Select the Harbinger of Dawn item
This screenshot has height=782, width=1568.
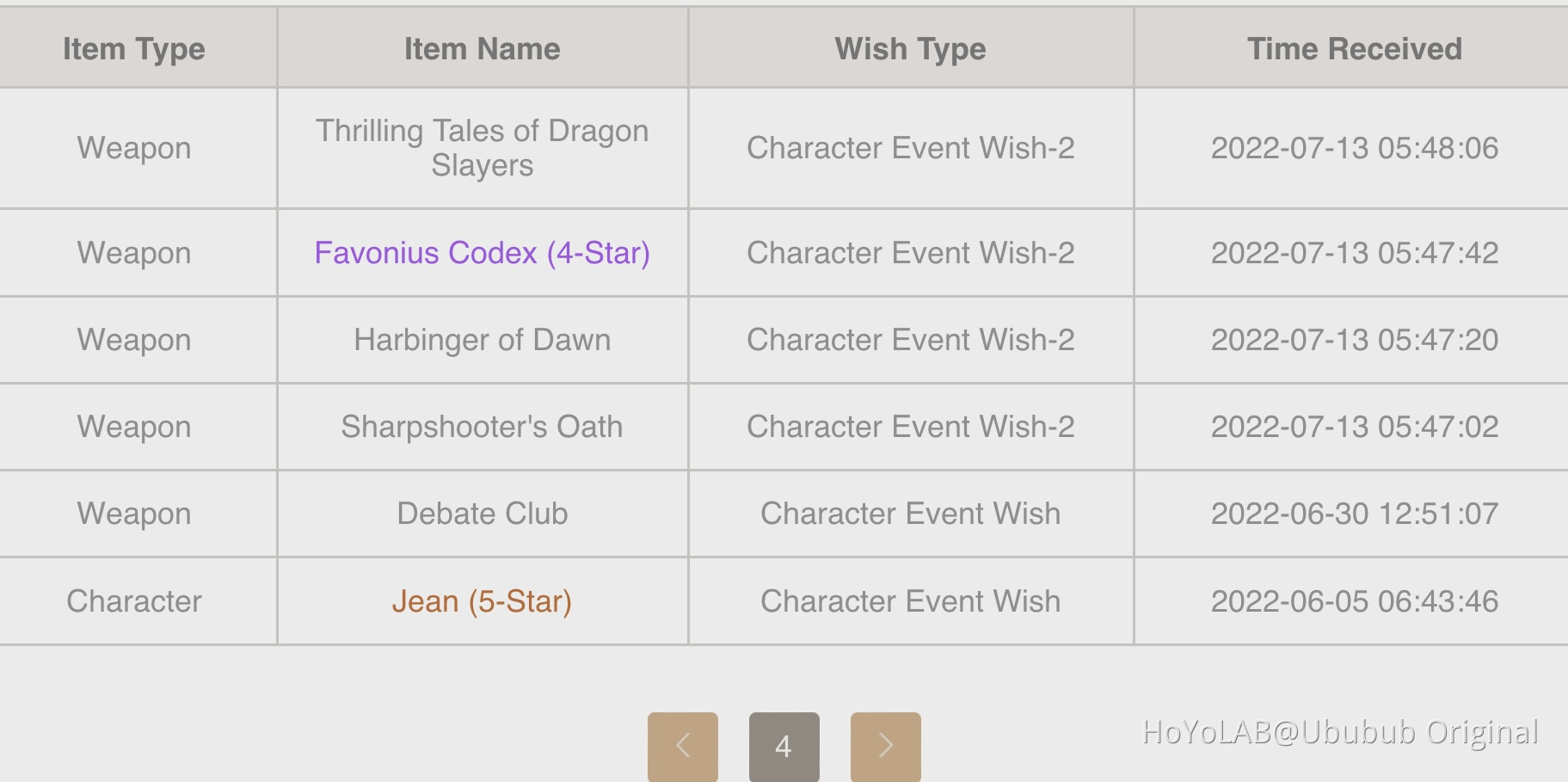click(x=482, y=340)
